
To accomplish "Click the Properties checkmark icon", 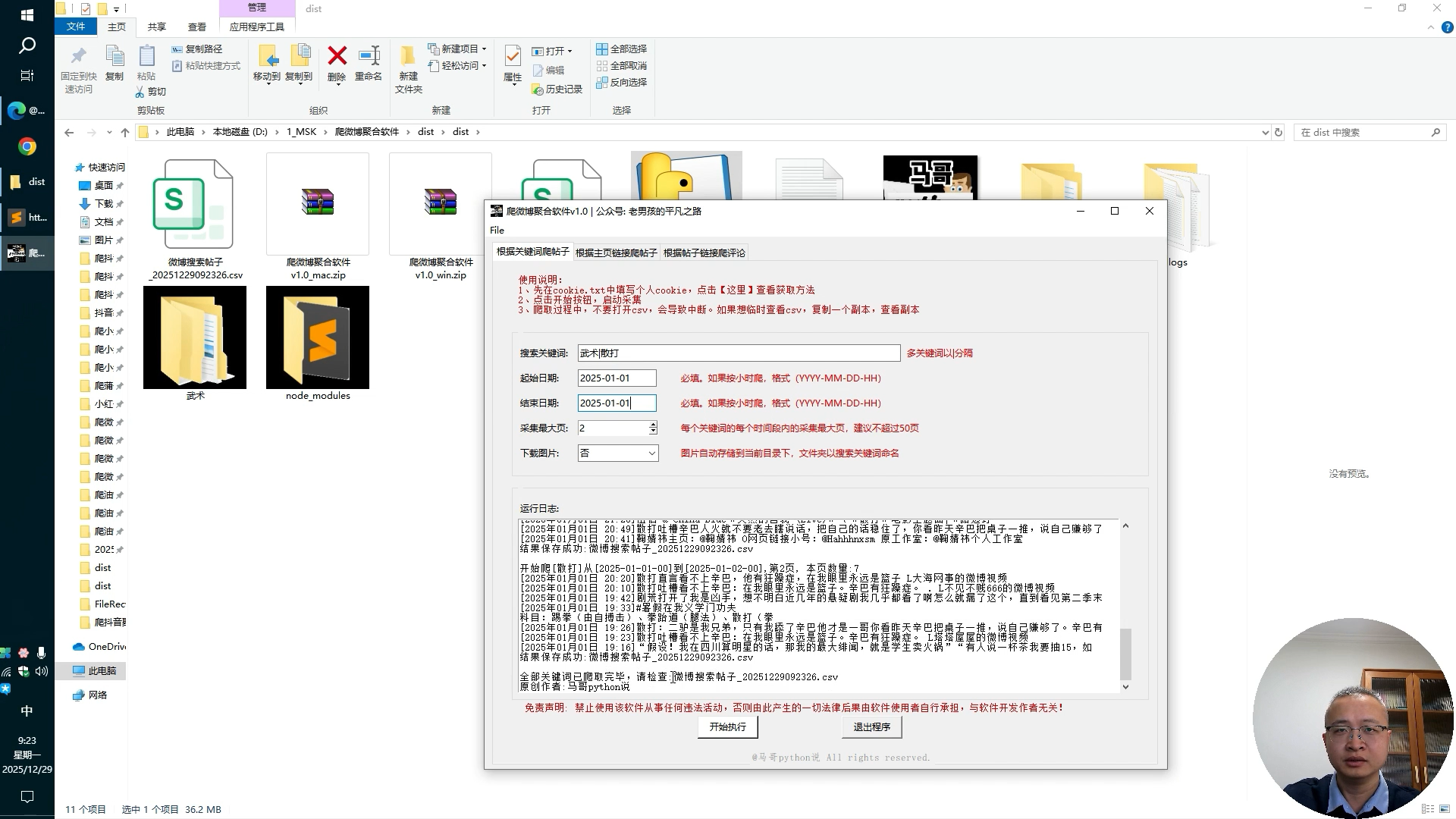I will tap(513, 56).
